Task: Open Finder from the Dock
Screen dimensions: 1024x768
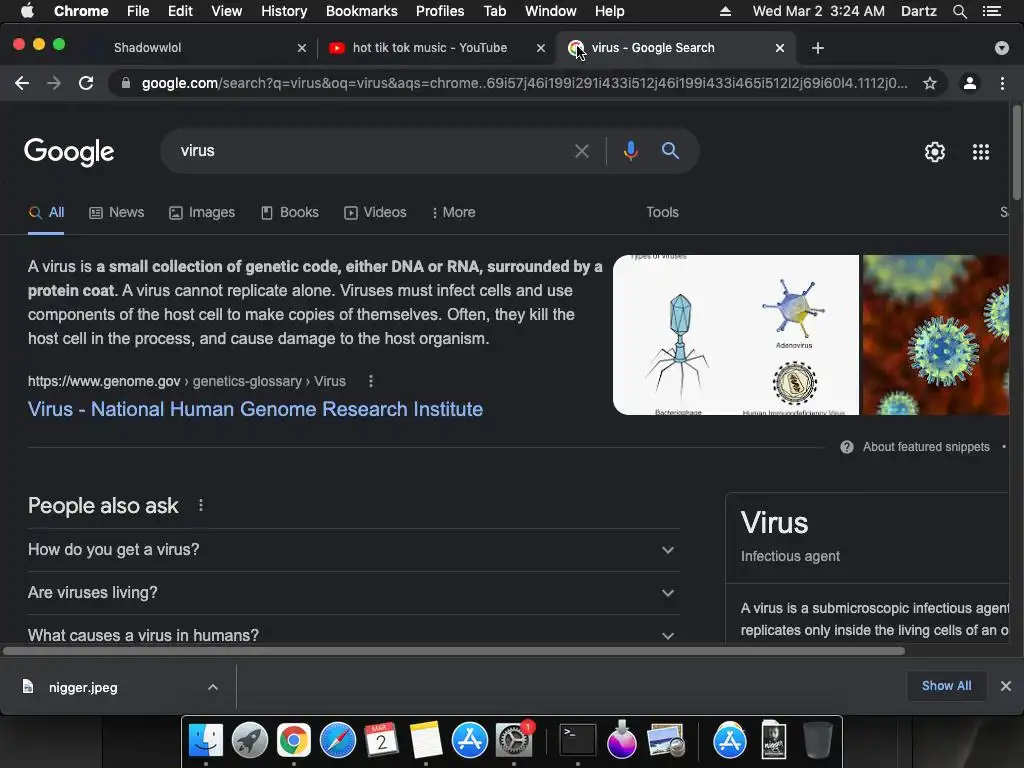Action: click(206, 741)
